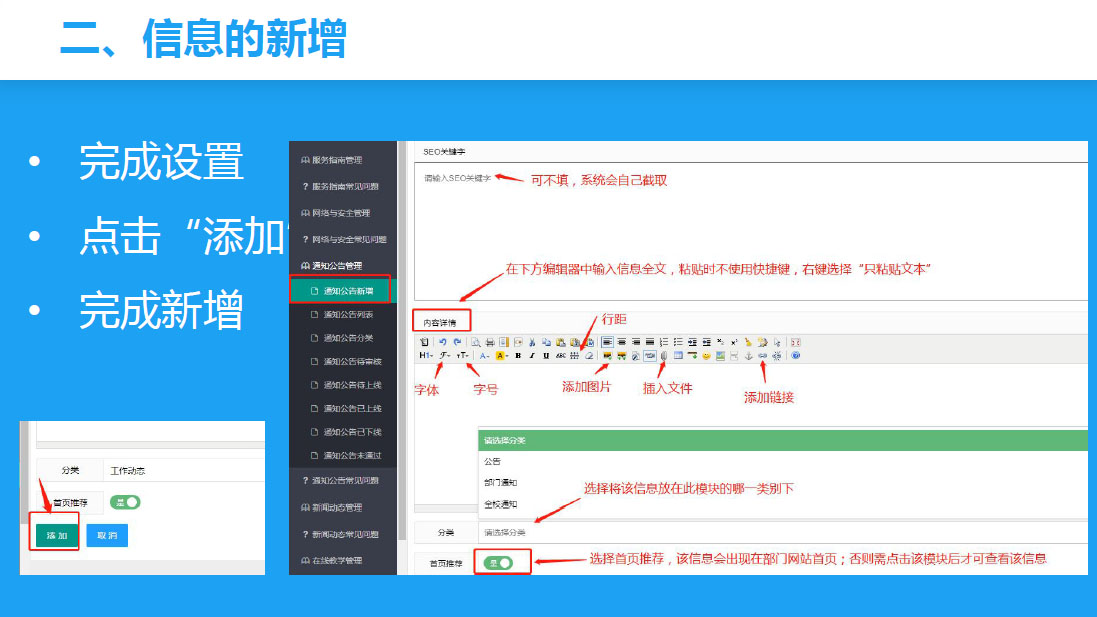The image size is (1097, 617).
Task: Open the 请选择分类 category dropdown field
Action: pyautogui.click(x=780, y=532)
